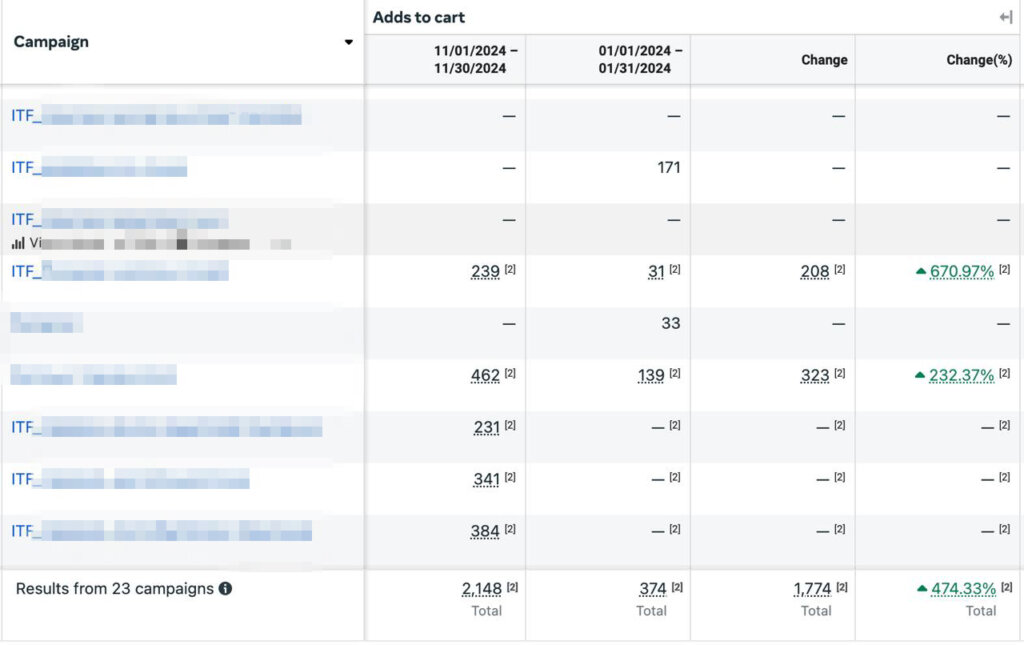Click the 462 adds to cart value
The image size is (1024, 645).
(x=485, y=376)
